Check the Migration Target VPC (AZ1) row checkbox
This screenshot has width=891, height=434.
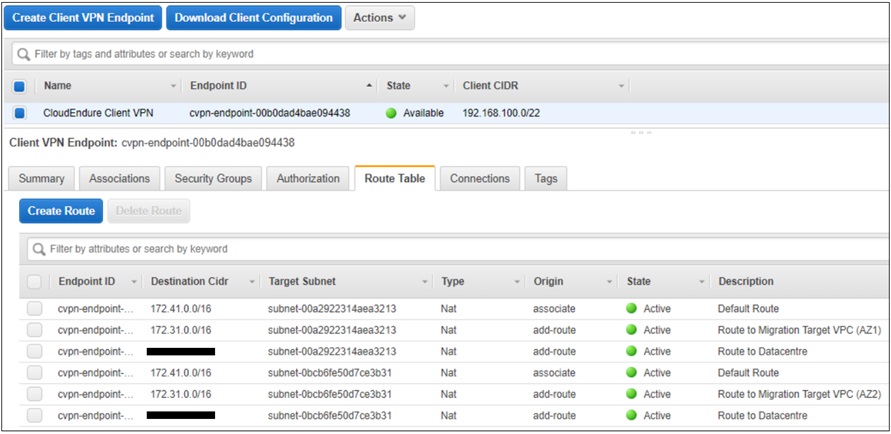tap(35, 330)
